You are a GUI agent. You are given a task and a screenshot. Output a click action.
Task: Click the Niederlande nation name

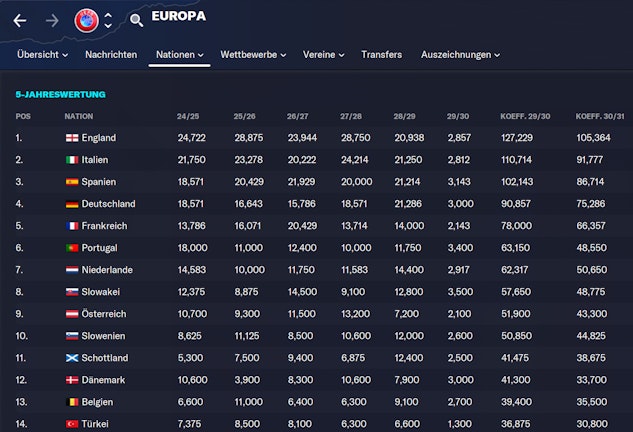pos(112,269)
